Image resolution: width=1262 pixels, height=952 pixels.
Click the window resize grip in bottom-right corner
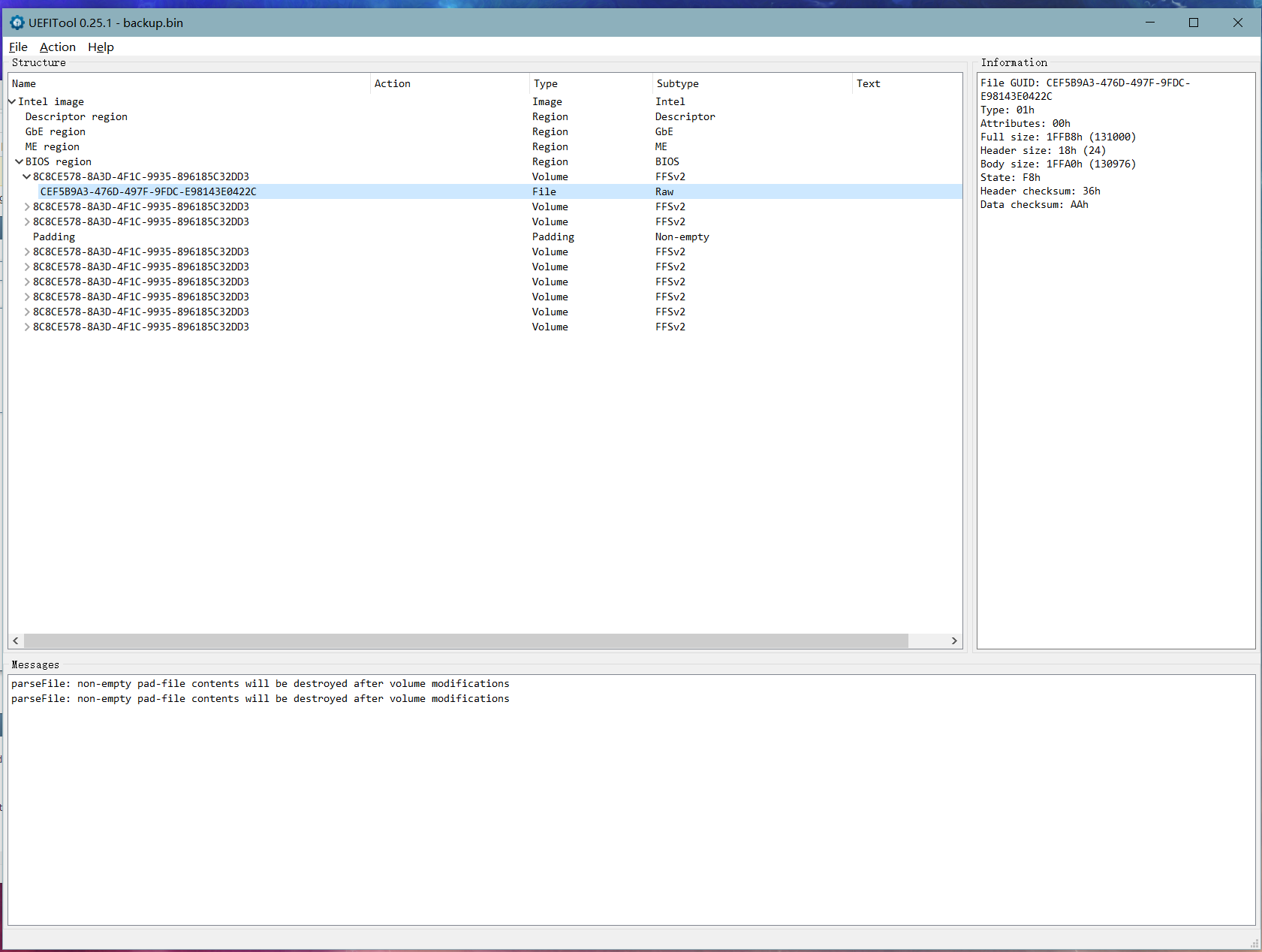click(1254, 944)
